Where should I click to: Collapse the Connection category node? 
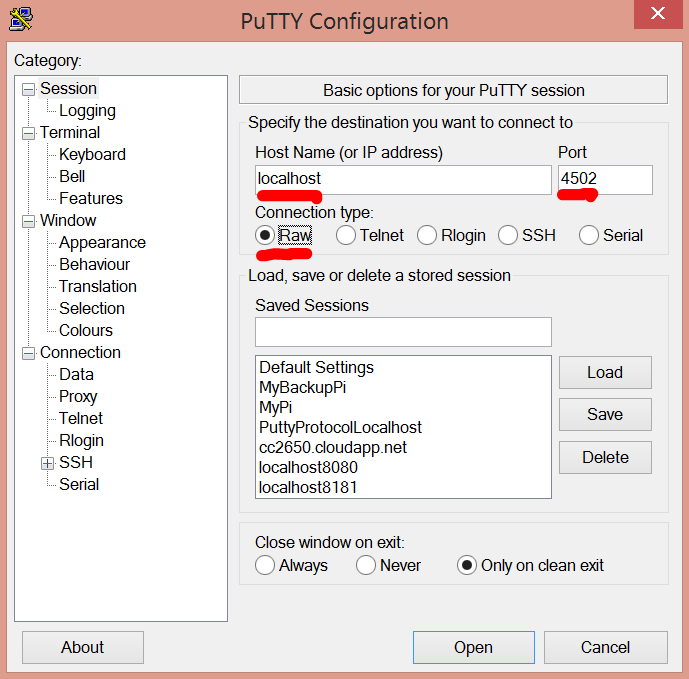tap(28, 353)
